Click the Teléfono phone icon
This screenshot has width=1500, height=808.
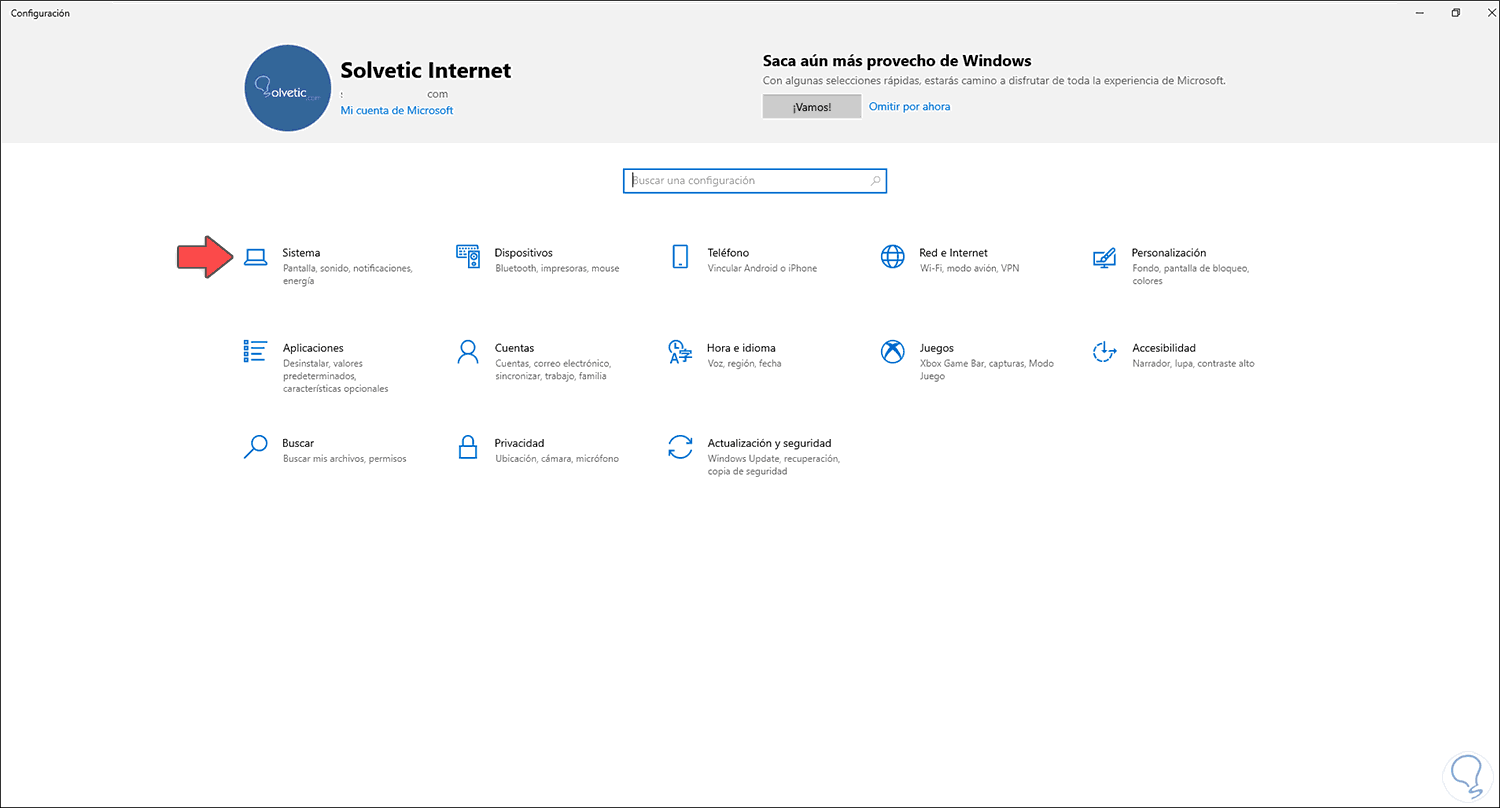pos(680,257)
